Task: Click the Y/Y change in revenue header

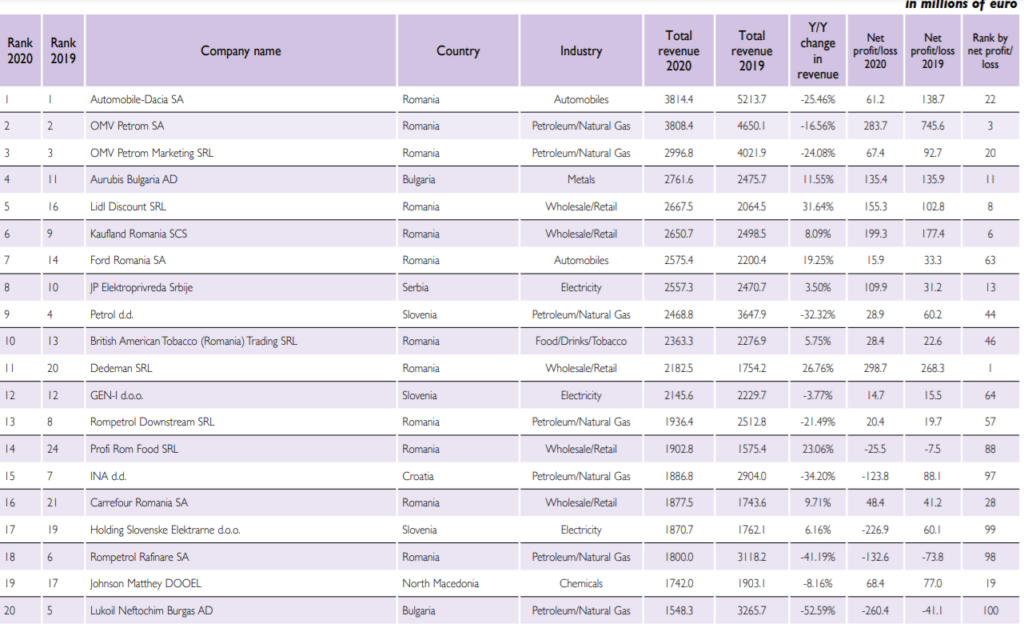Action: [x=817, y=51]
